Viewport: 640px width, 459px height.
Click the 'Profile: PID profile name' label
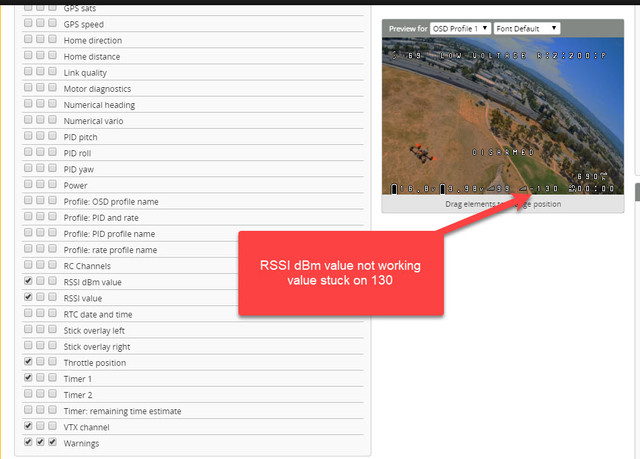click(x=109, y=234)
